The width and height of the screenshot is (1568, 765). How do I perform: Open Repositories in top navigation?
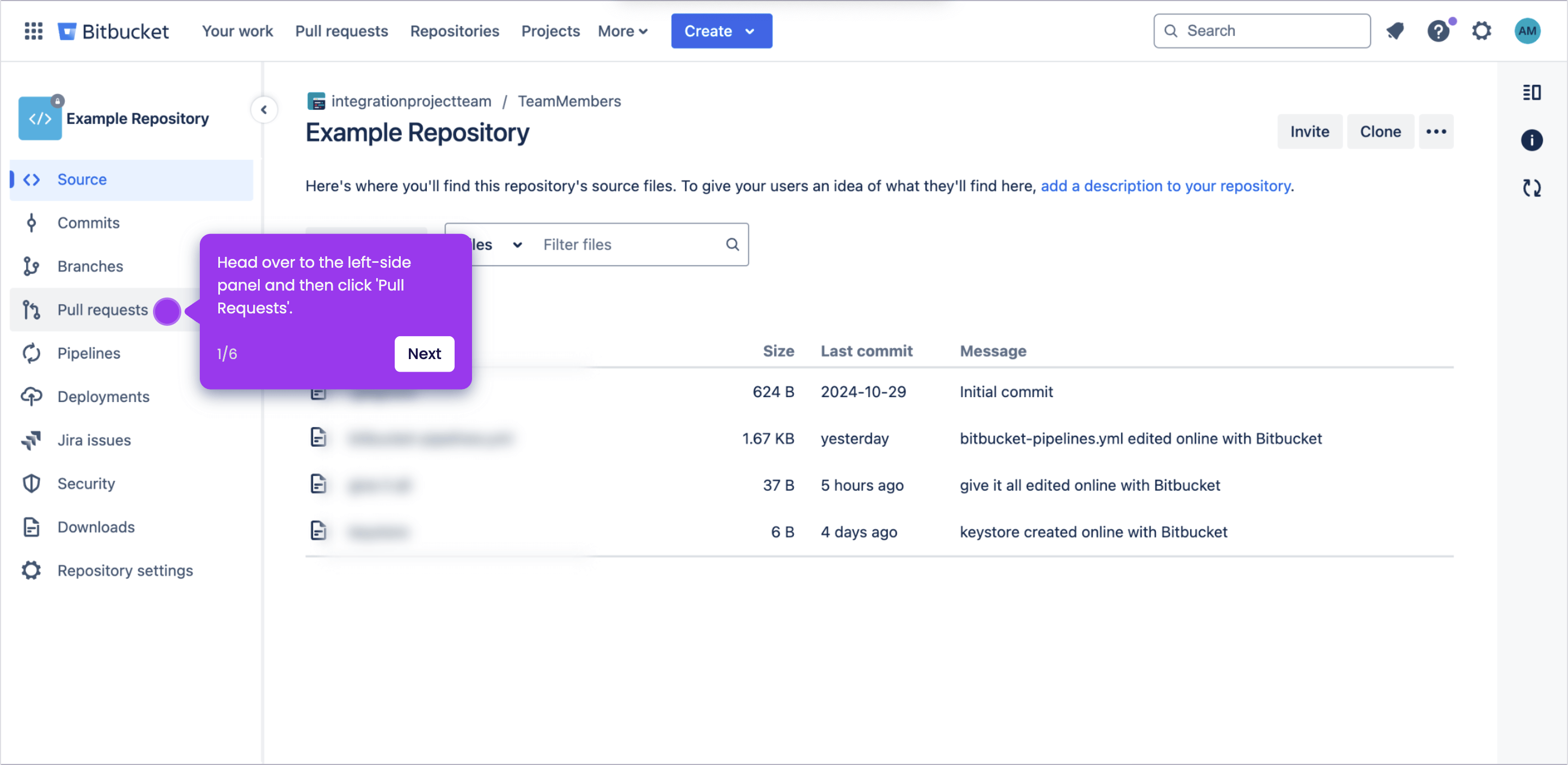[x=455, y=31]
